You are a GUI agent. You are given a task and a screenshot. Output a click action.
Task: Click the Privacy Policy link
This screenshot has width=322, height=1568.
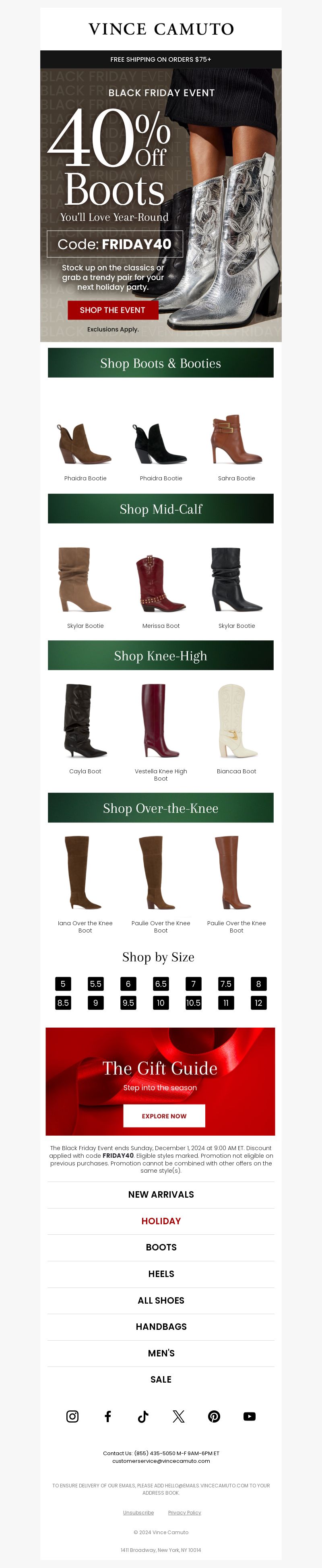[x=185, y=1512]
